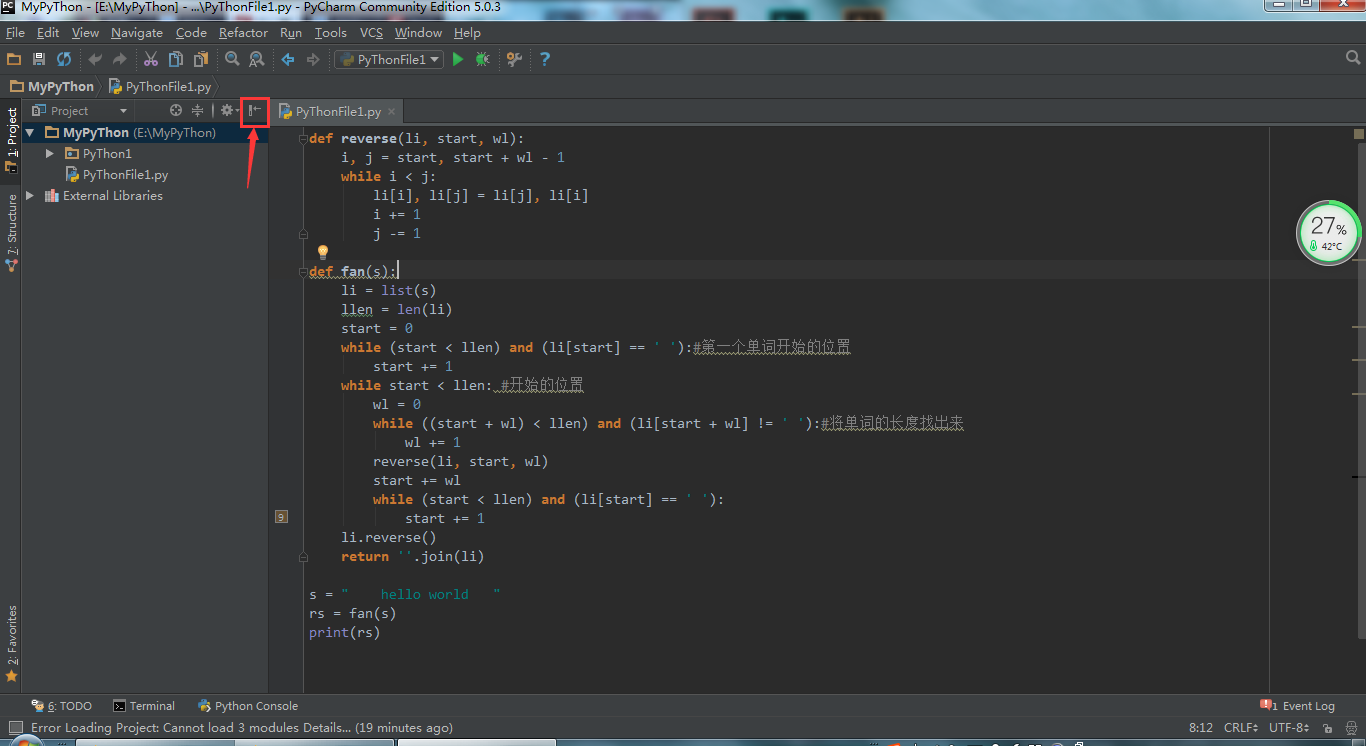Toggle the lock icon in the status bar

coord(1328,728)
